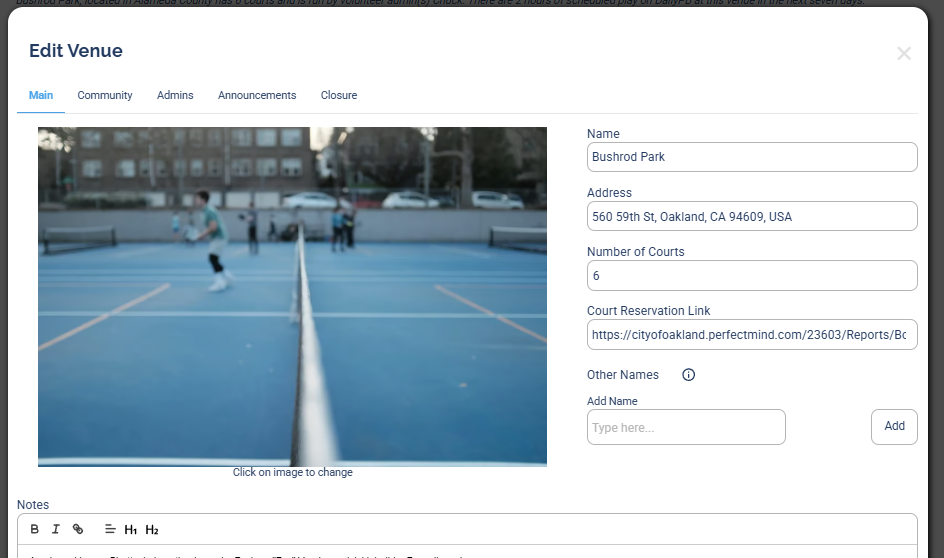The image size is (944, 558).
Task: Select the Notes label text
Action: point(33,505)
